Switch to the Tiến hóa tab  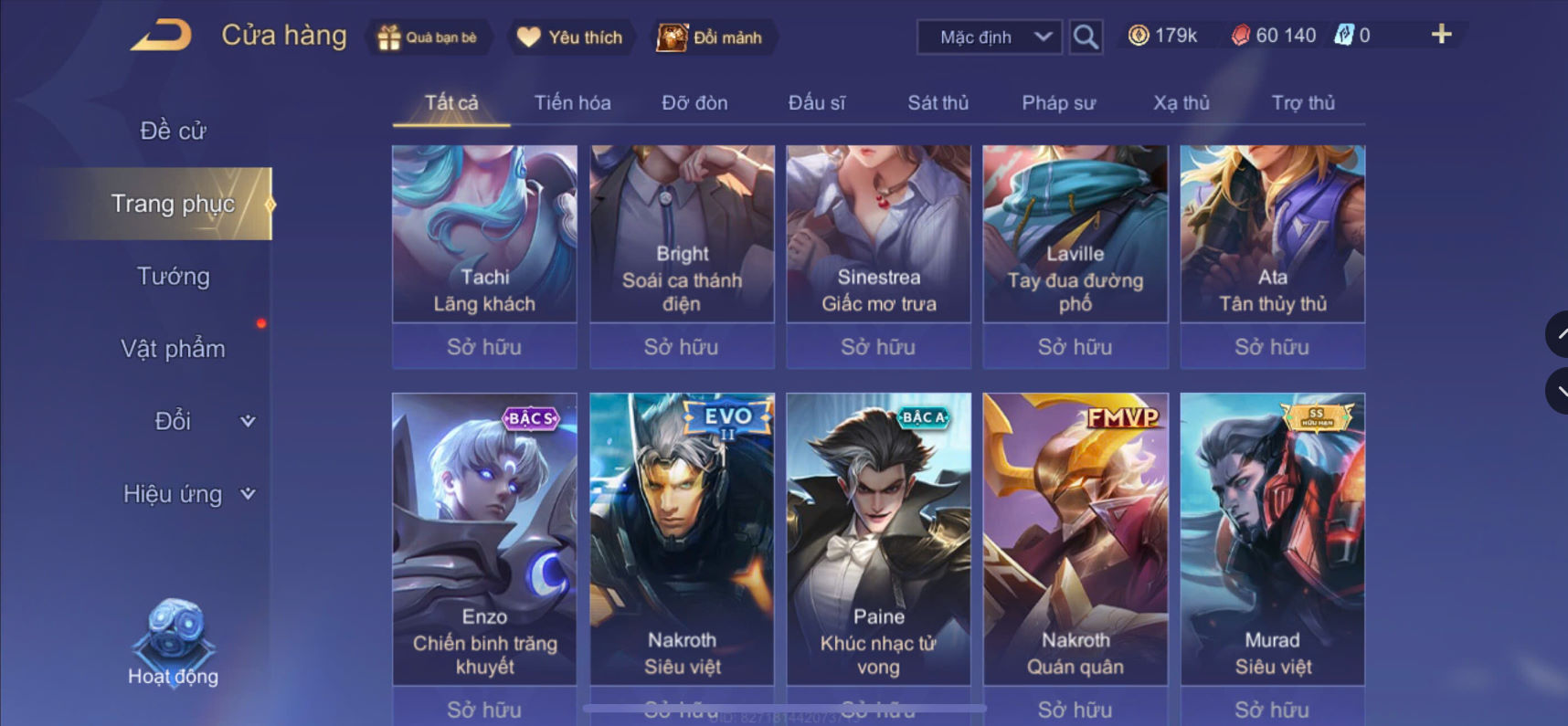coord(573,102)
